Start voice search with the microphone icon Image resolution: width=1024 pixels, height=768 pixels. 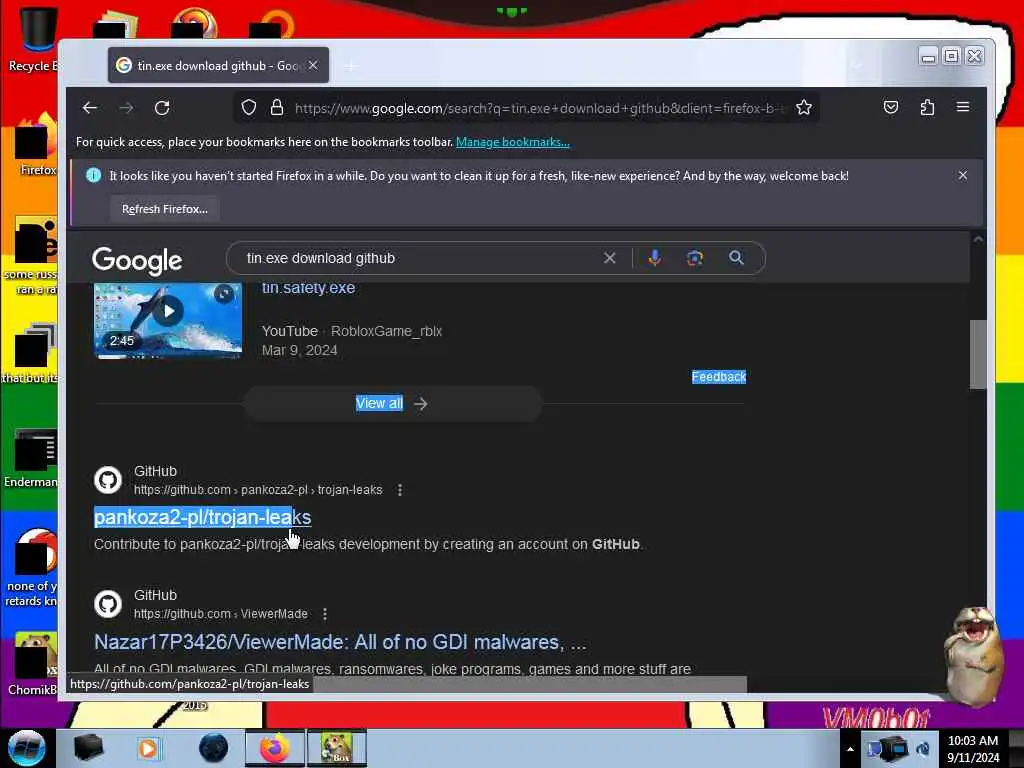654,258
